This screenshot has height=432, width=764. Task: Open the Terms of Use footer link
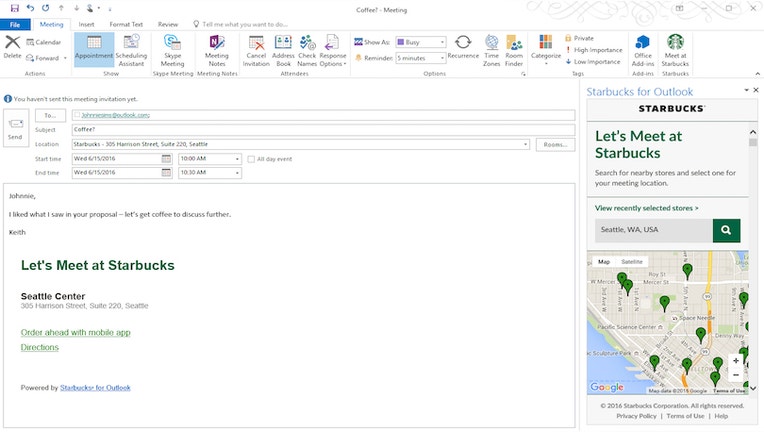pos(685,416)
